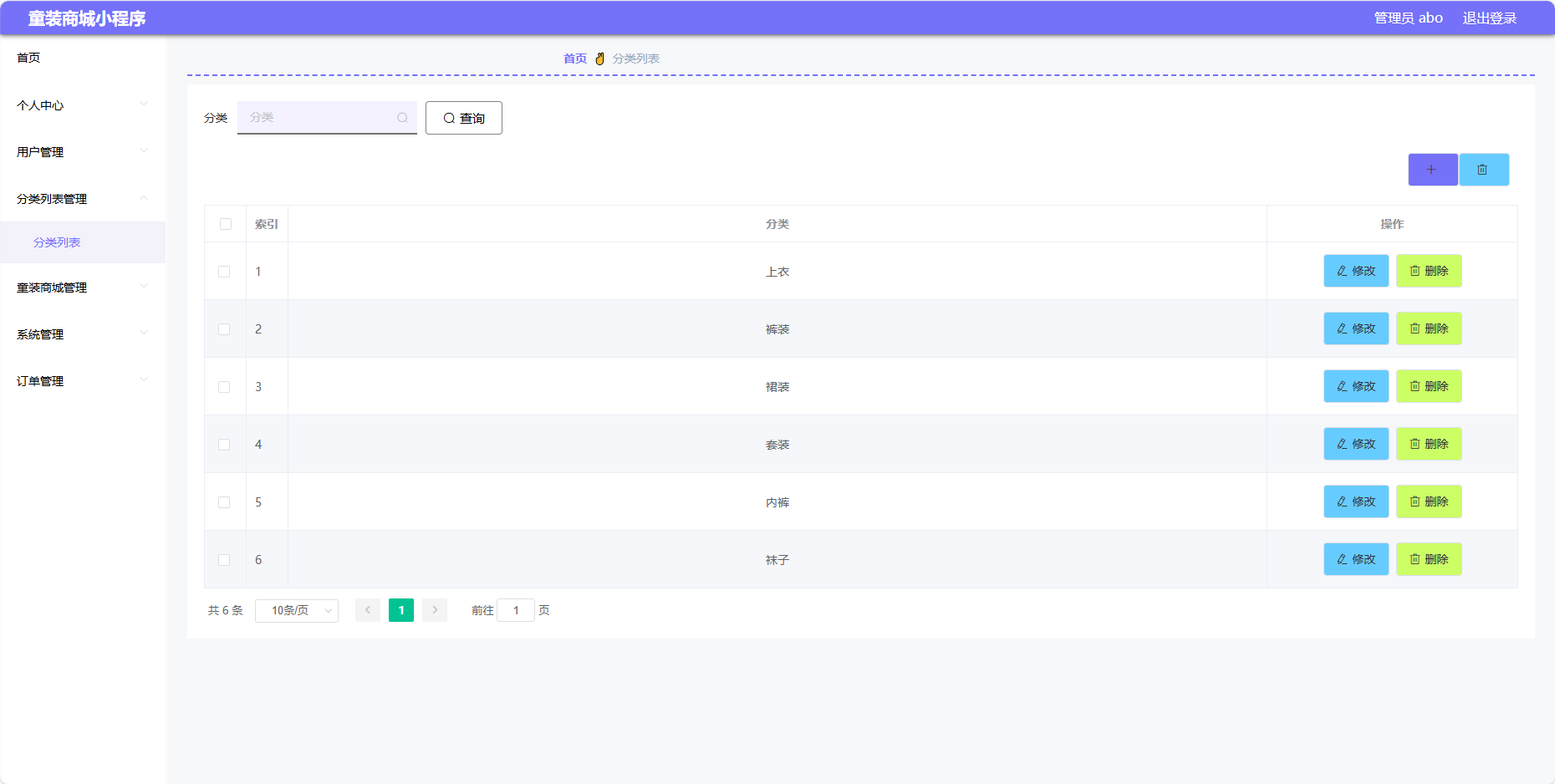Screen dimensions: 1555x784
Task: Click the 套装 category cell
Action: click(x=777, y=445)
